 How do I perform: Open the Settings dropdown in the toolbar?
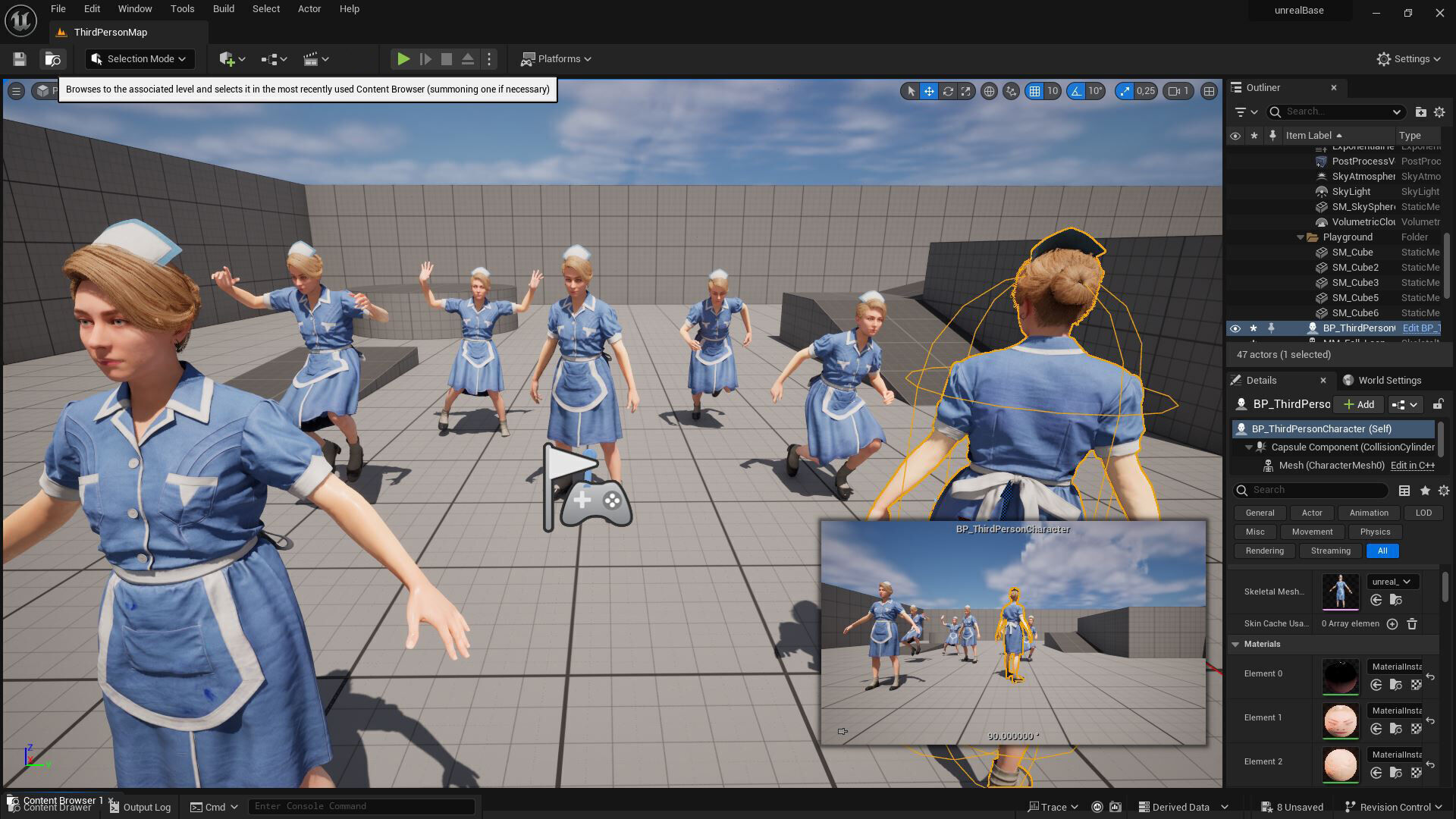point(1408,59)
